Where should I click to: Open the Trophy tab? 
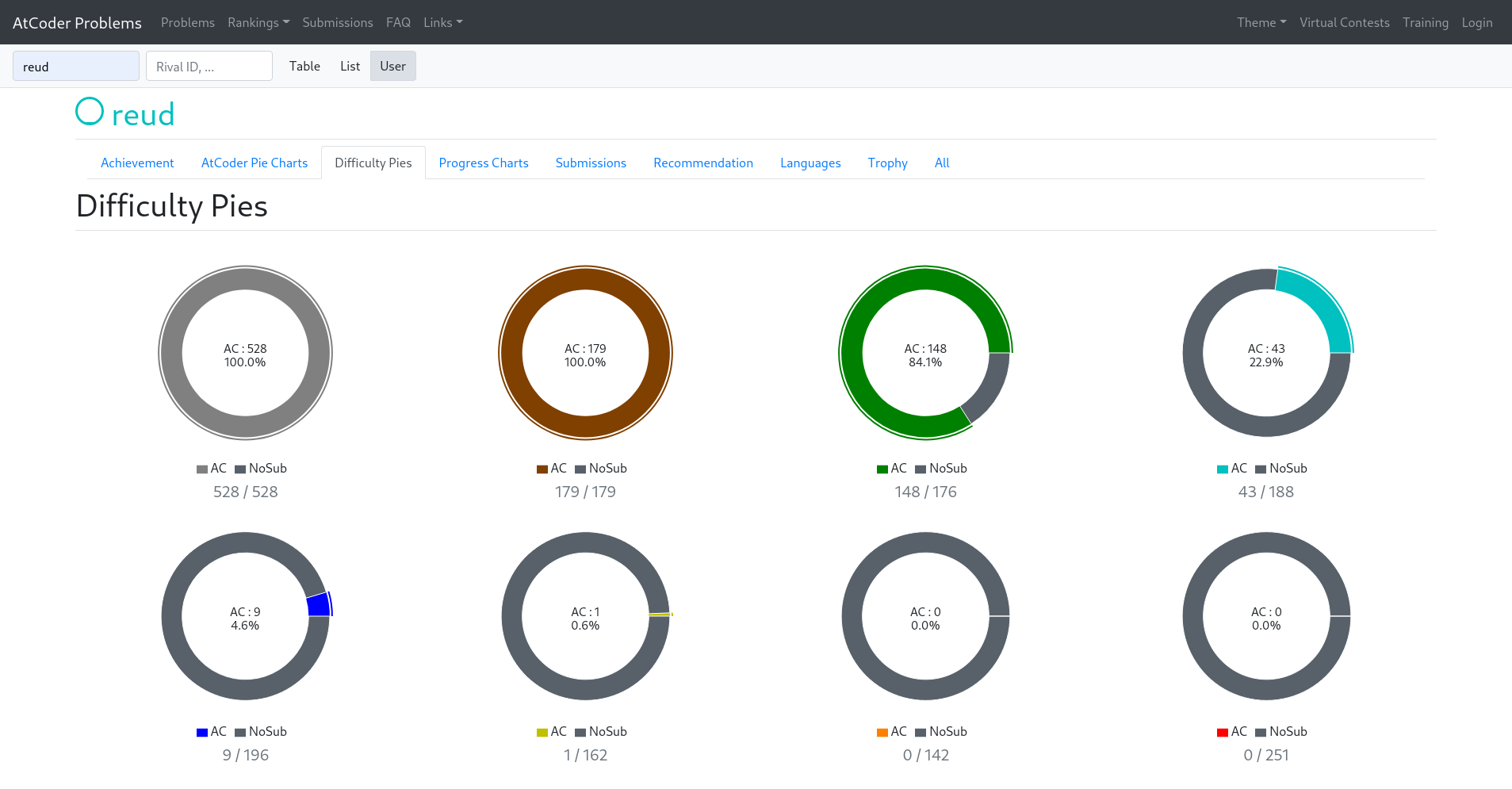click(887, 163)
